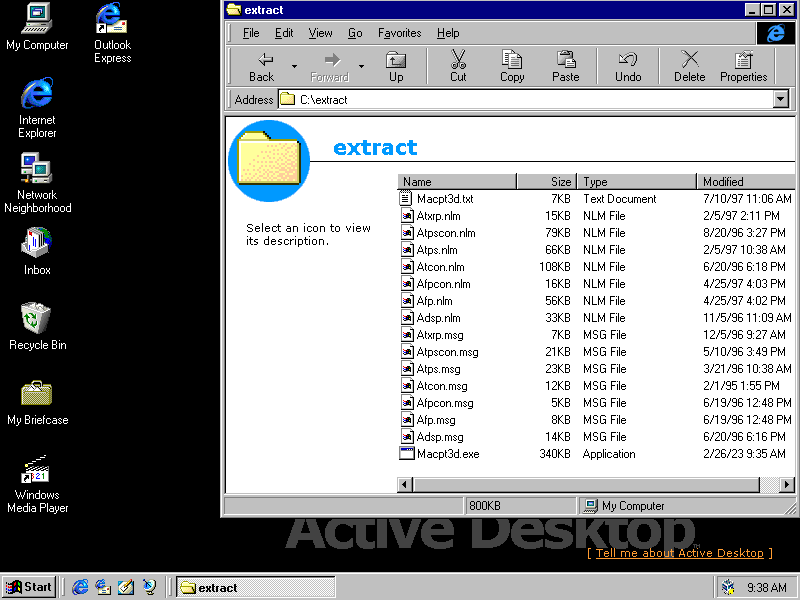The height and width of the screenshot is (600, 800).
Task: Click the Paste toolbar icon
Action: (565, 66)
